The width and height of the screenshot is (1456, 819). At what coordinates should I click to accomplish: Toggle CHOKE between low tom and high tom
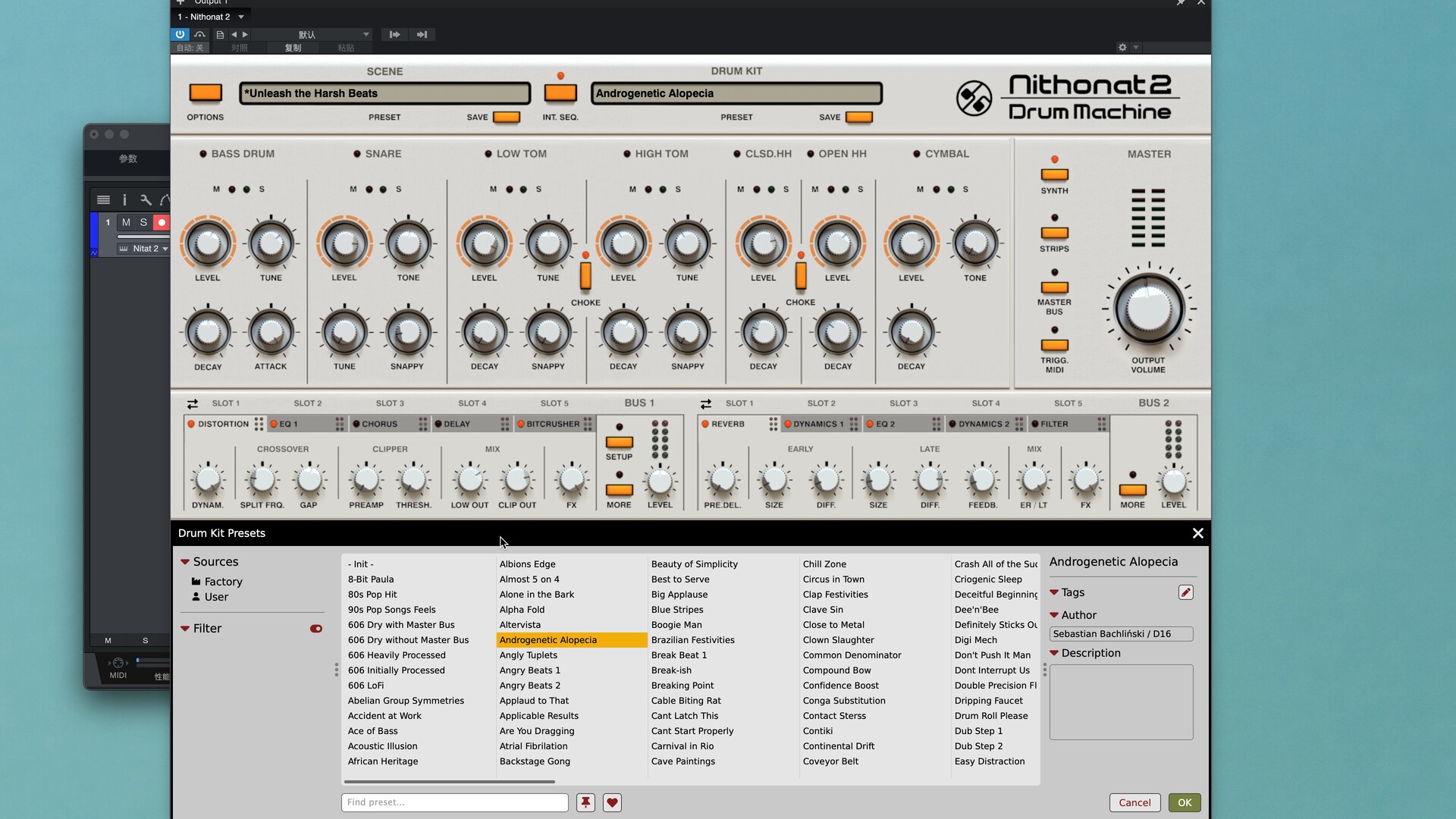pos(585,275)
